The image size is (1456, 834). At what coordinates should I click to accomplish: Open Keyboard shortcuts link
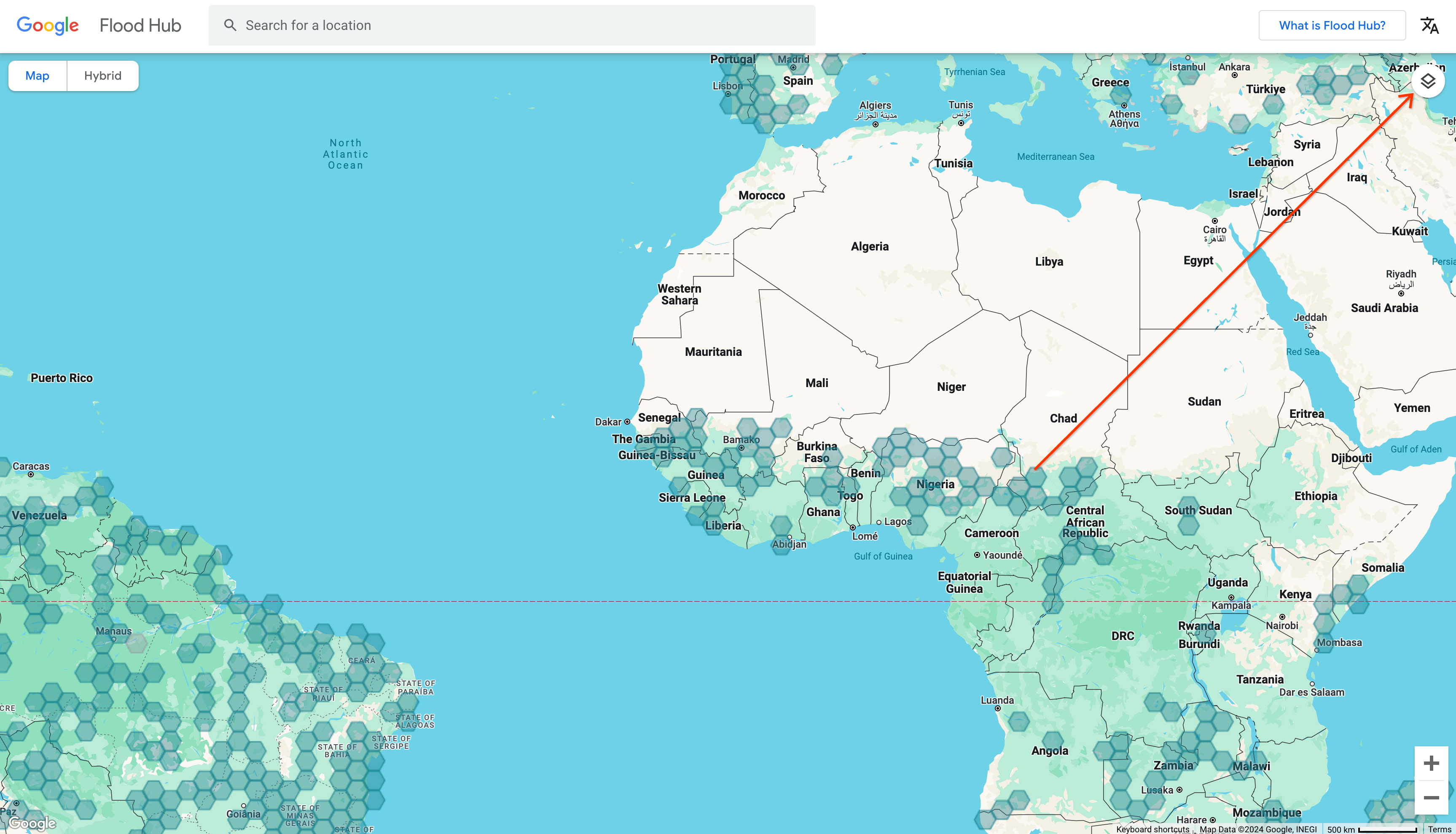[x=1152, y=829]
